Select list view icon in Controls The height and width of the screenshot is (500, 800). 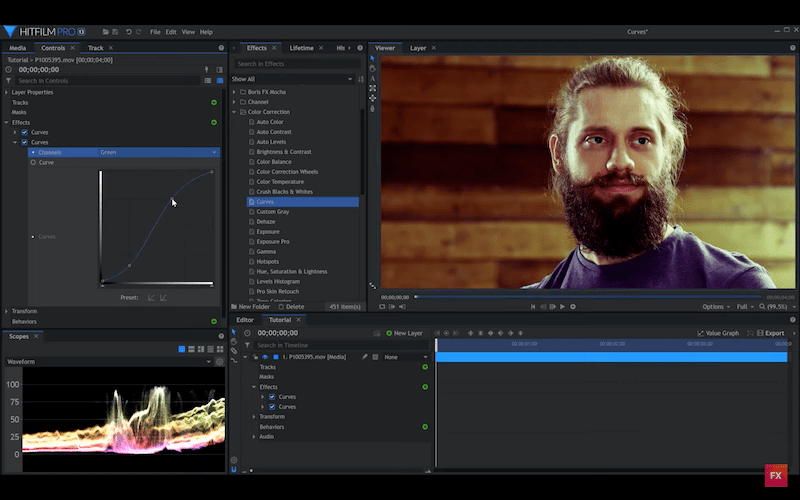tap(208, 81)
